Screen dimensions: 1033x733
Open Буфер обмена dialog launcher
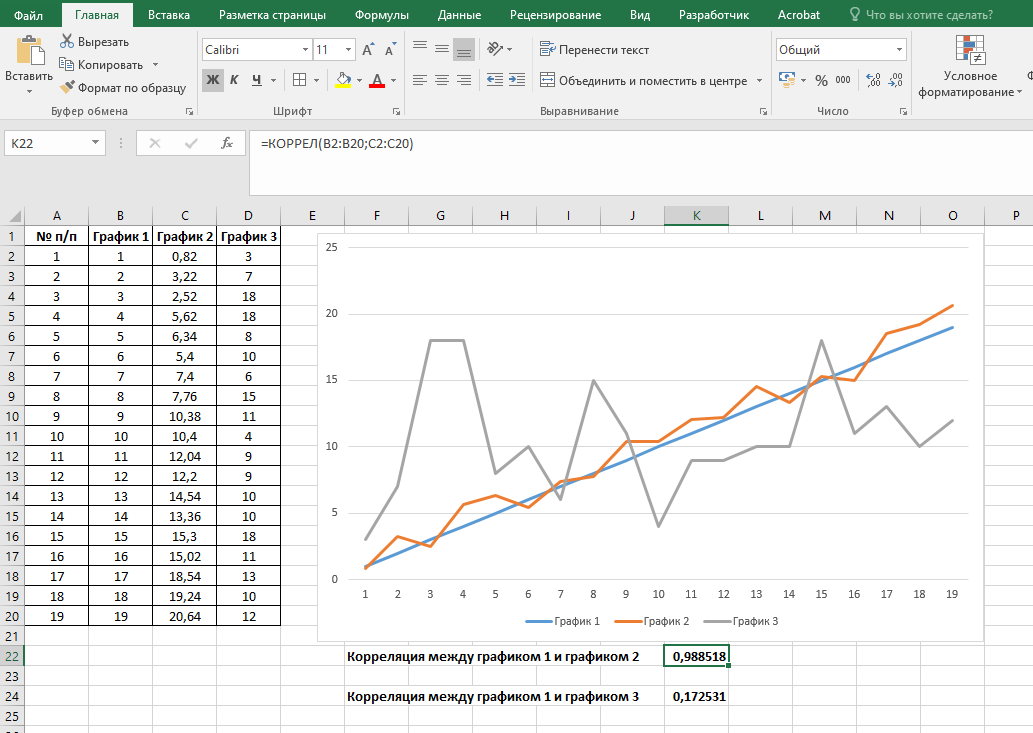point(190,112)
